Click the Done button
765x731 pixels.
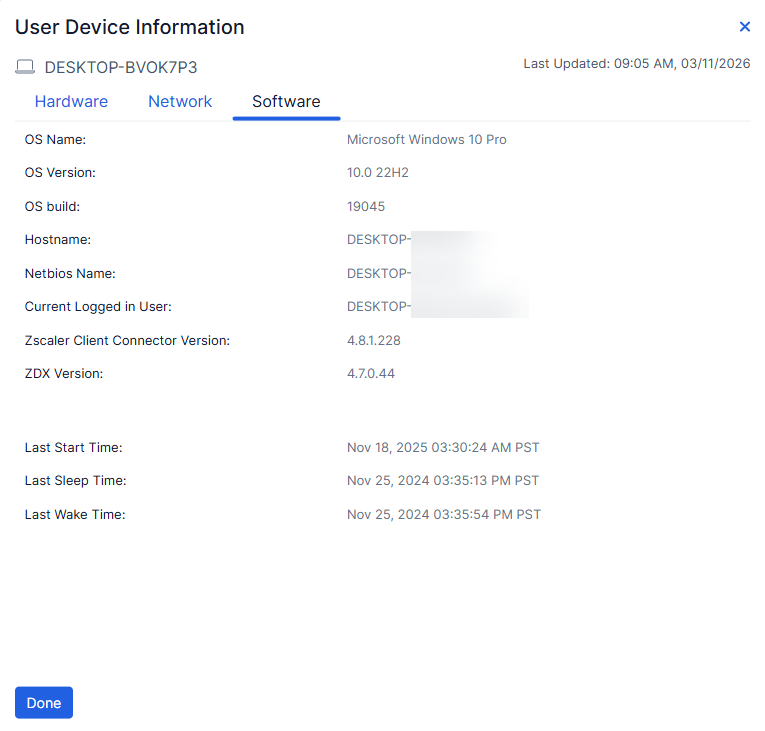point(44,703)
